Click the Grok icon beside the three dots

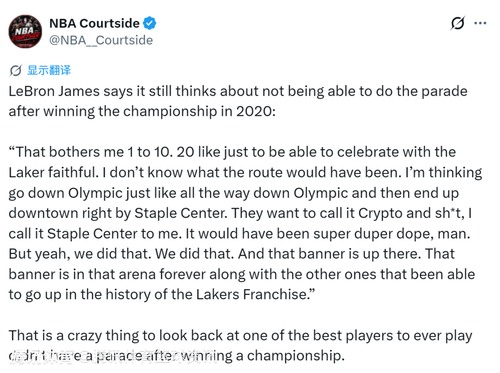pyautogui.click(x=458, y=23)
